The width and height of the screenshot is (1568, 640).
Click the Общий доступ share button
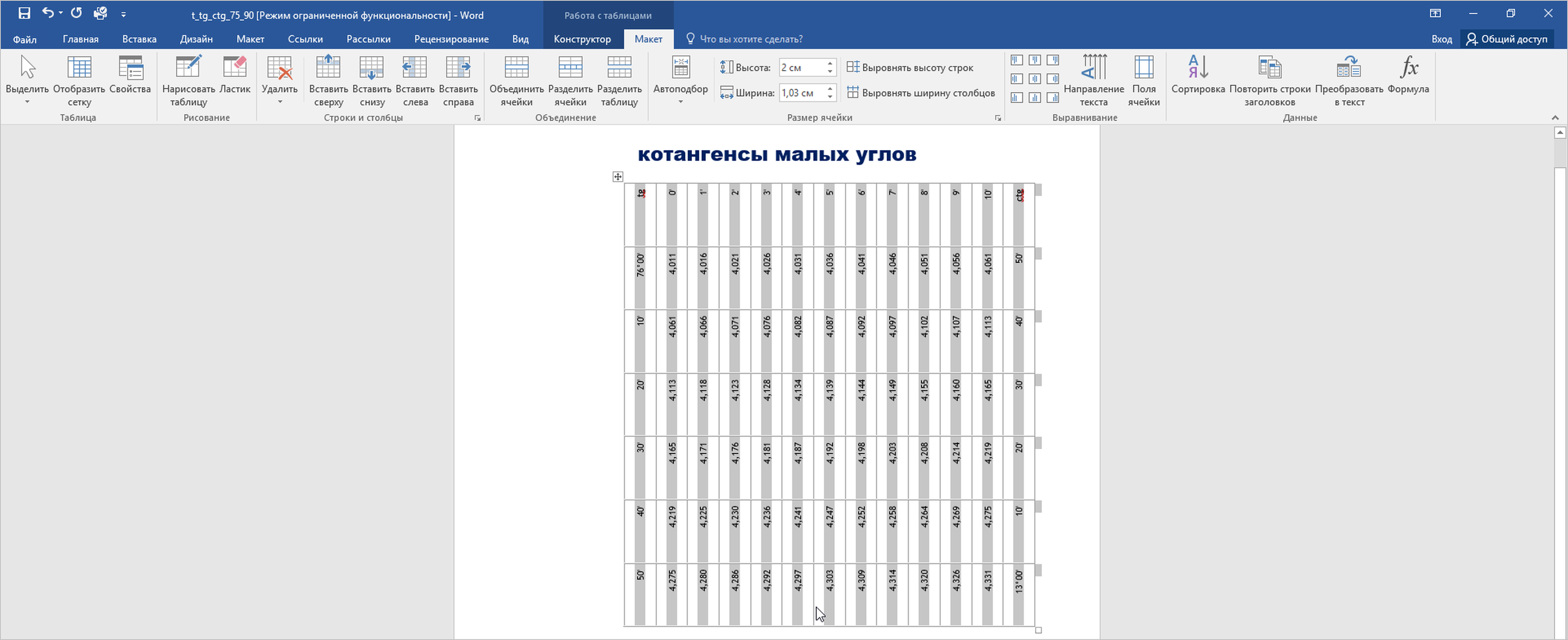(1506, 39)
